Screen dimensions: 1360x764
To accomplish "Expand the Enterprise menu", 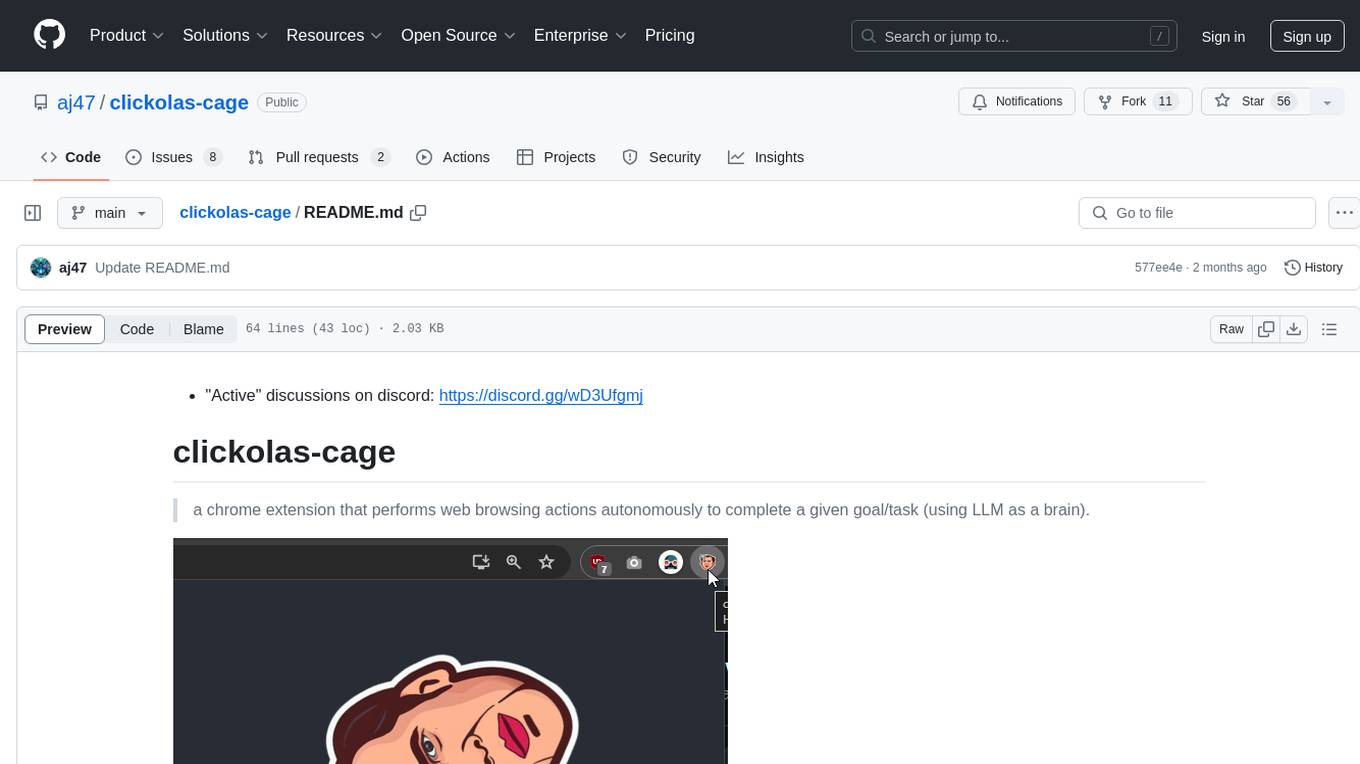I will click(x=580, y=35).
